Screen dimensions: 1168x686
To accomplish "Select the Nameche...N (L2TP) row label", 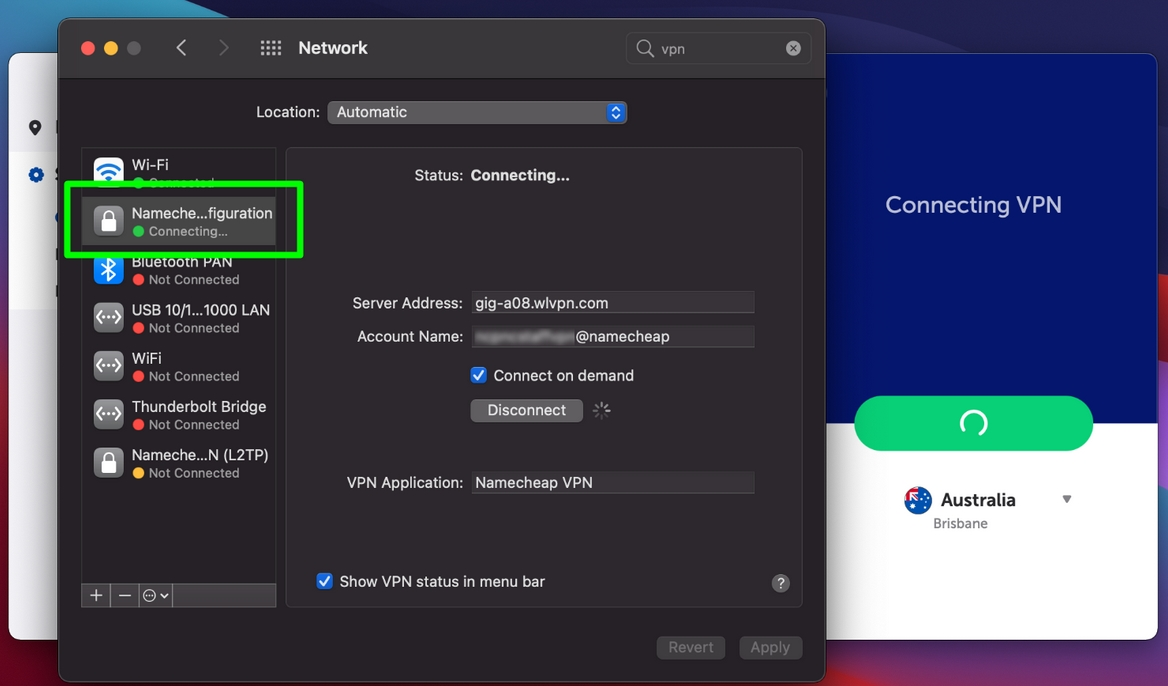I will pos(200,454).
